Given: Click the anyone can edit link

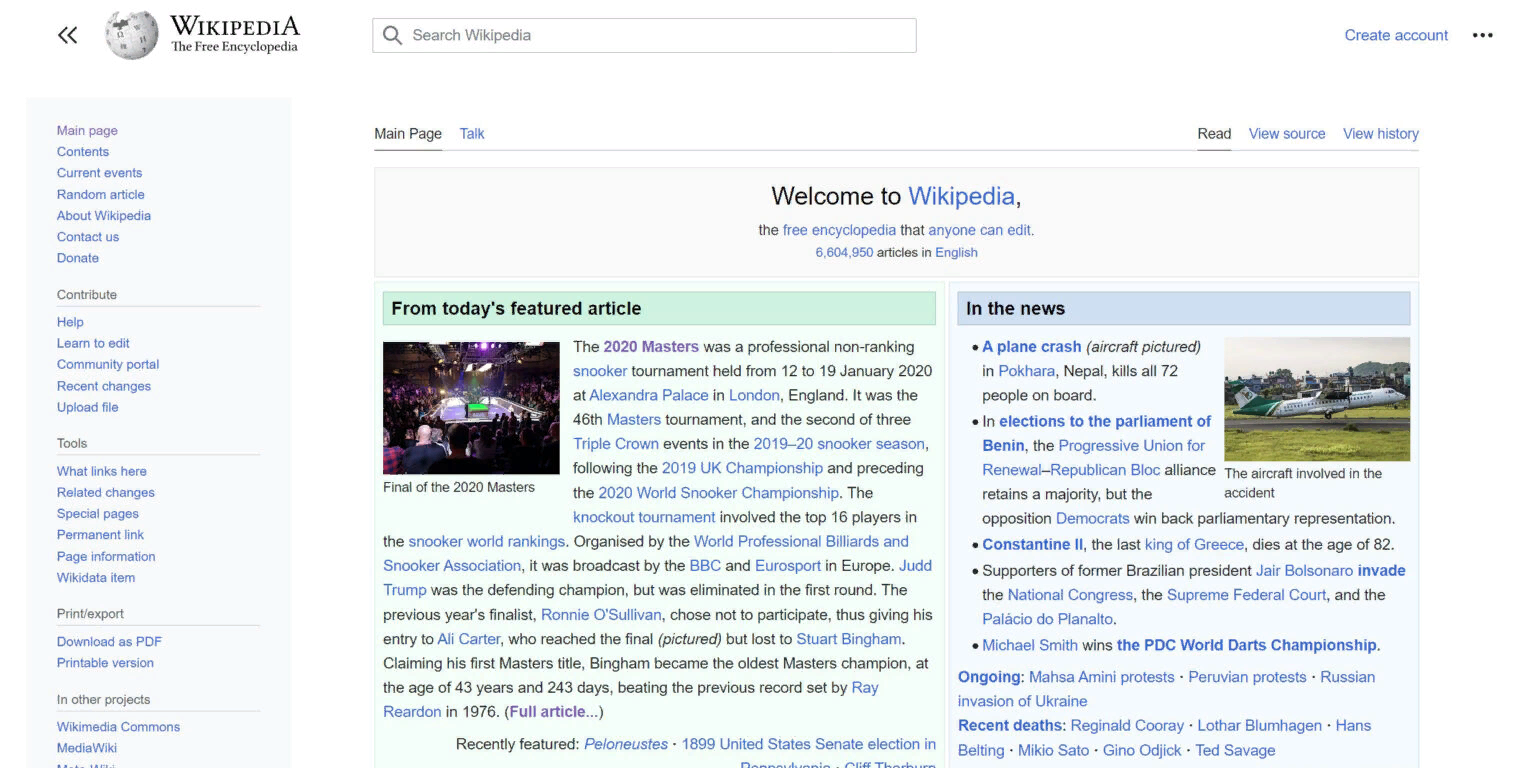Looking at the screenshot, I should click(x=979, y=230).
